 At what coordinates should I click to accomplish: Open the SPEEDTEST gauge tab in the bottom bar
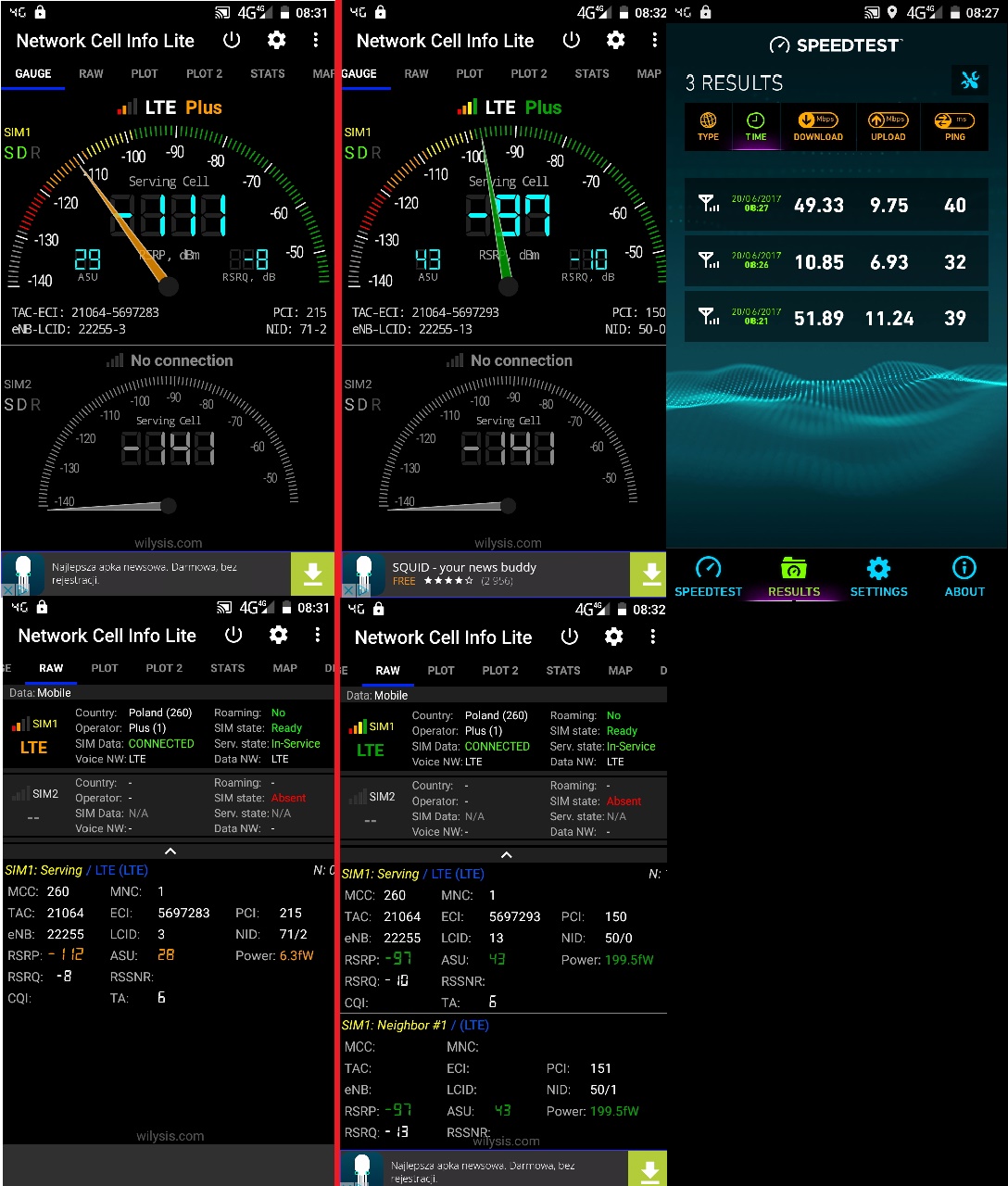708,577
